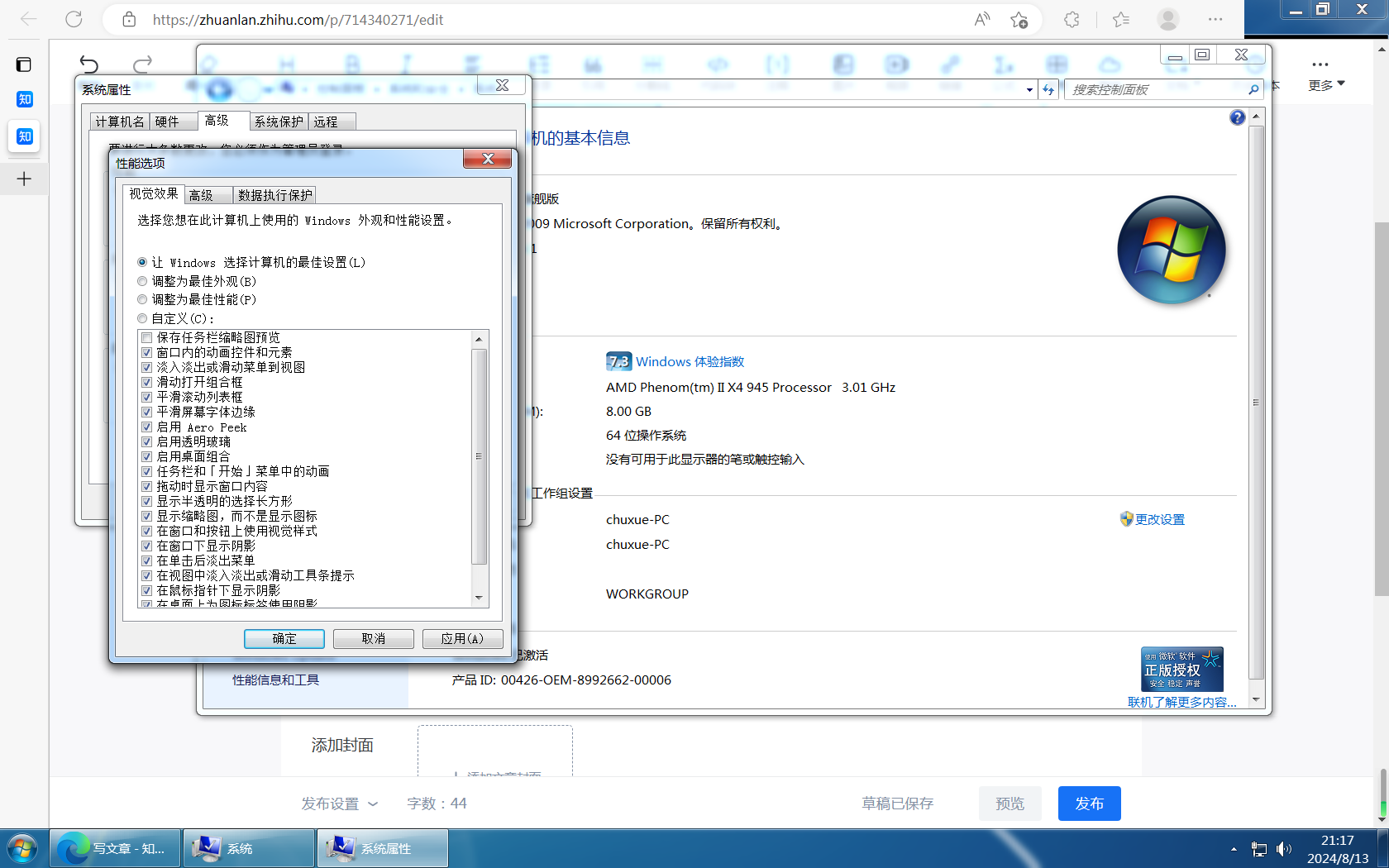Switch to the 数据执行保护 tab
Image resolution: width=1389 pixels, height=868 pixels.
(274, 194)
